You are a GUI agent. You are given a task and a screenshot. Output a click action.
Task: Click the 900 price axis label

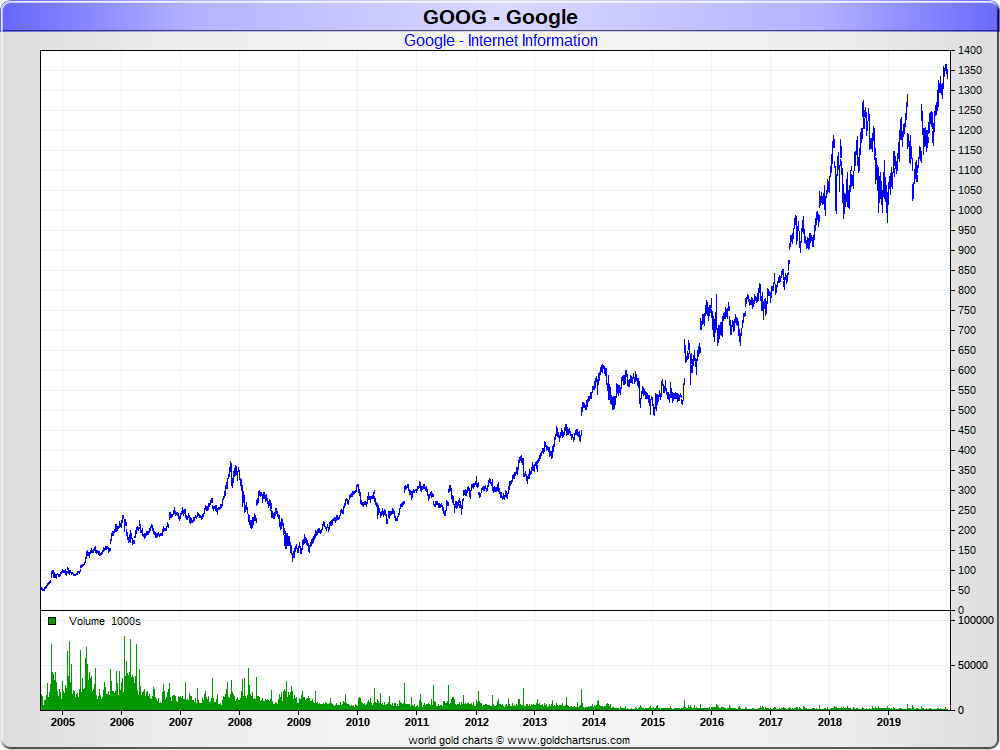click(967, 251)
